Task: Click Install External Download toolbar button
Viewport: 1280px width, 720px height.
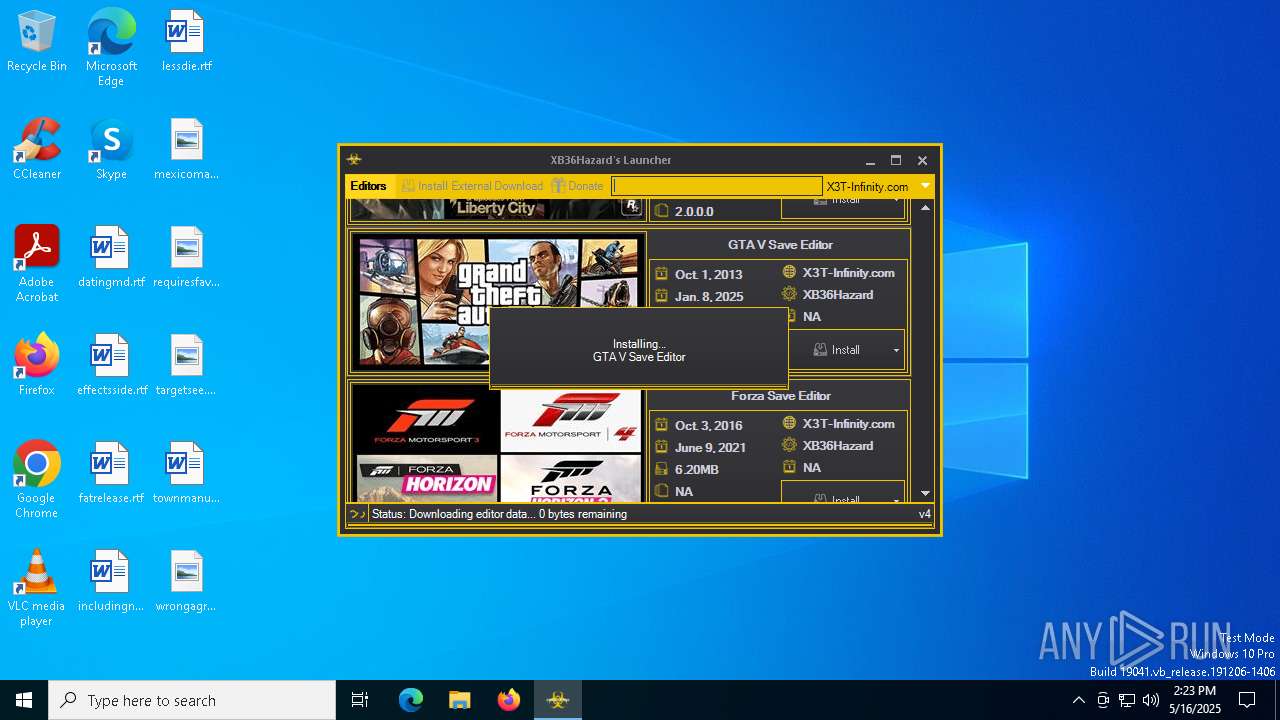Action: tap(472, 186)
